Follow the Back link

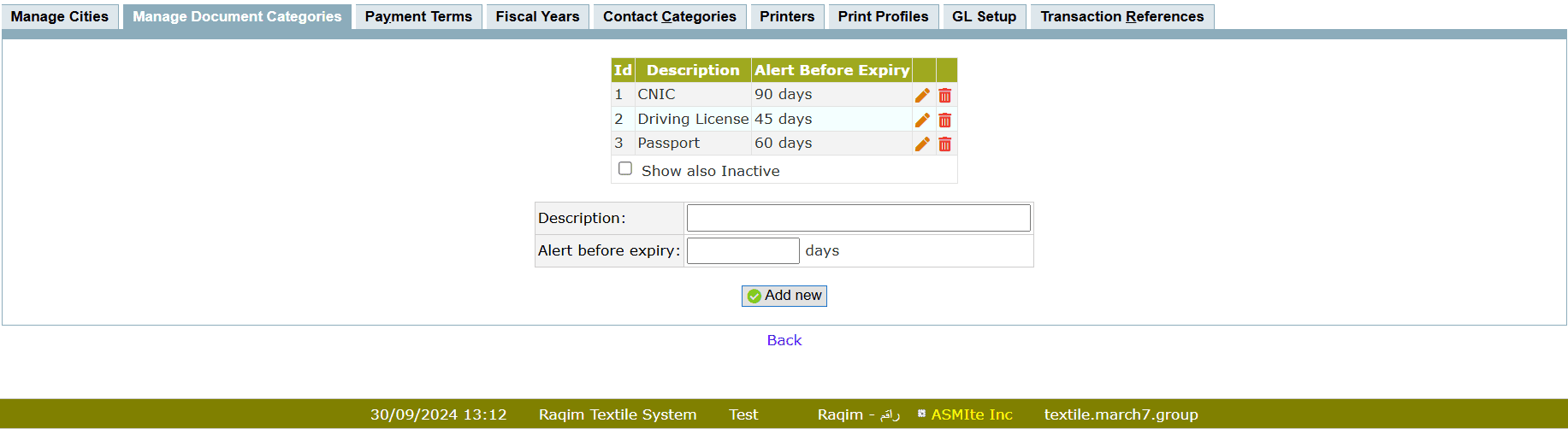point(784,340)
